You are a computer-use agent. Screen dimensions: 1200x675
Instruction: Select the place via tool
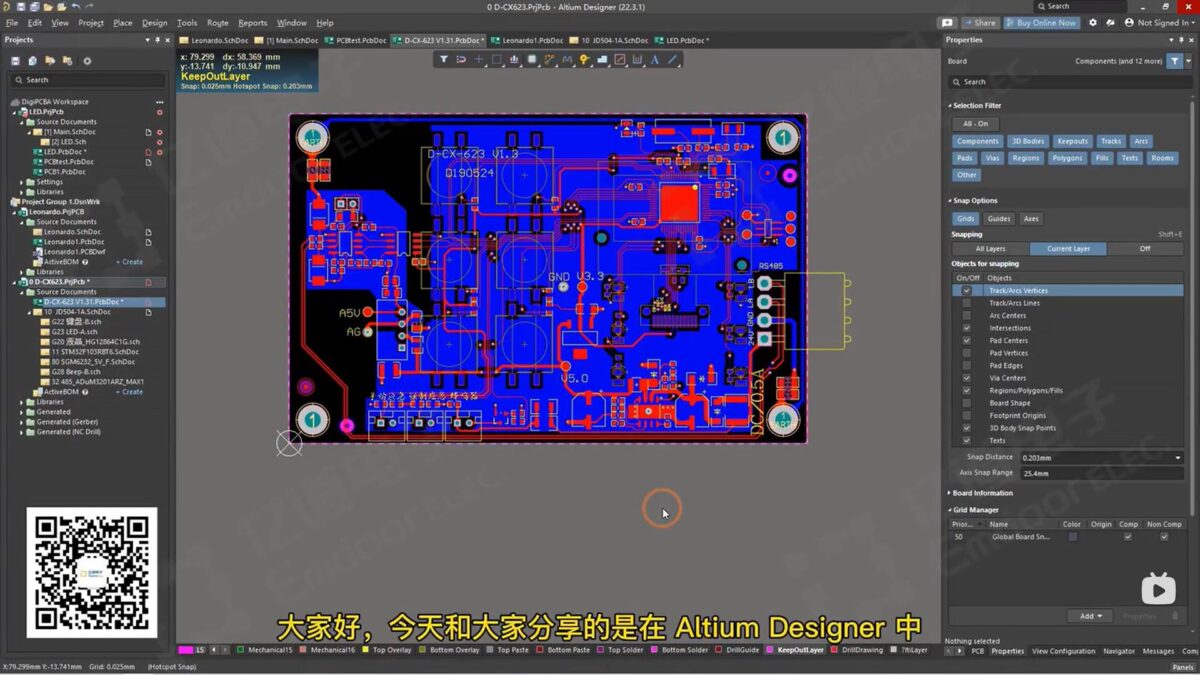pos(584,60)
